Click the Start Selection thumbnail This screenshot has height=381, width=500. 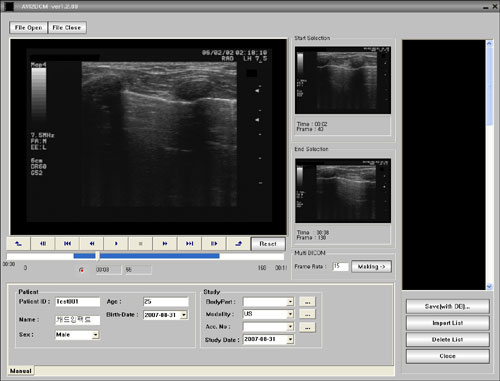[343, 80]
